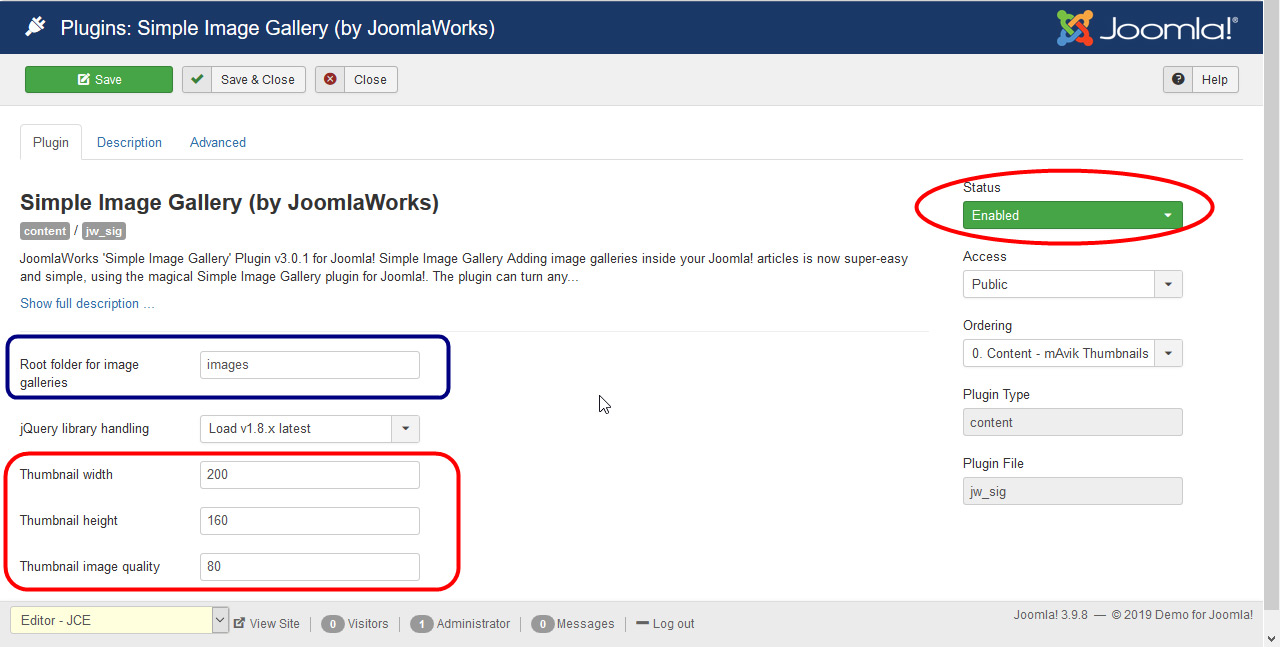The width and height of the screenshot is (1280, 647).
Task: Click the red X icon on the Close button
Action: (330, 79)
